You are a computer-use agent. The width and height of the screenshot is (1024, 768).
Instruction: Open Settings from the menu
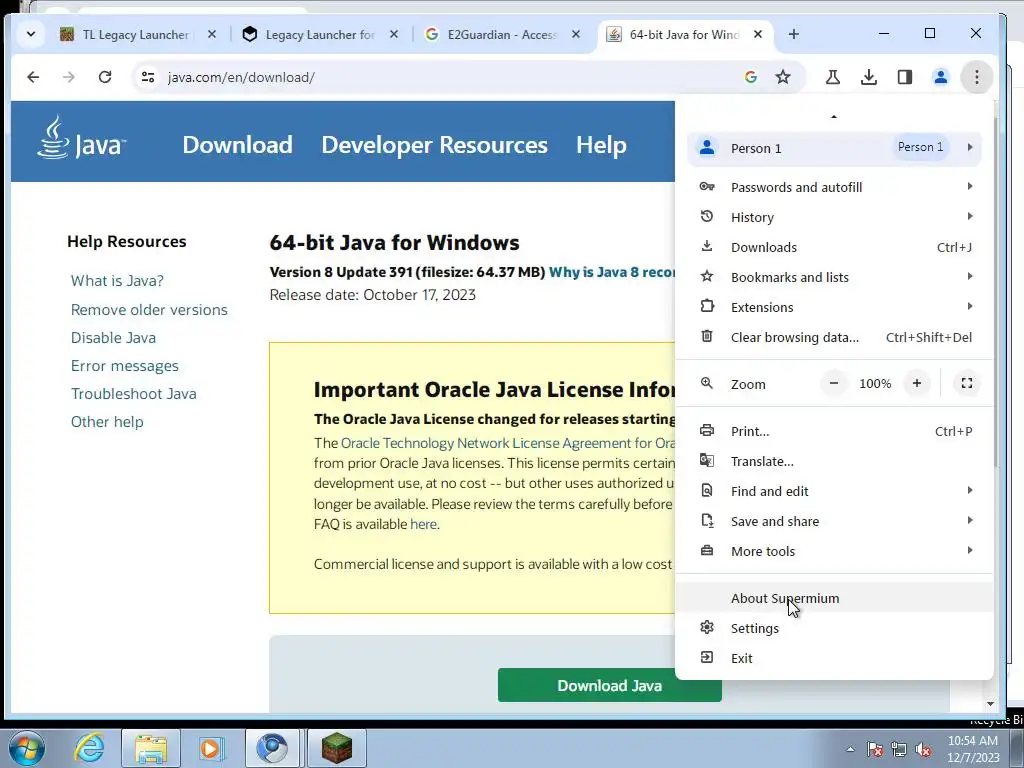835,629
